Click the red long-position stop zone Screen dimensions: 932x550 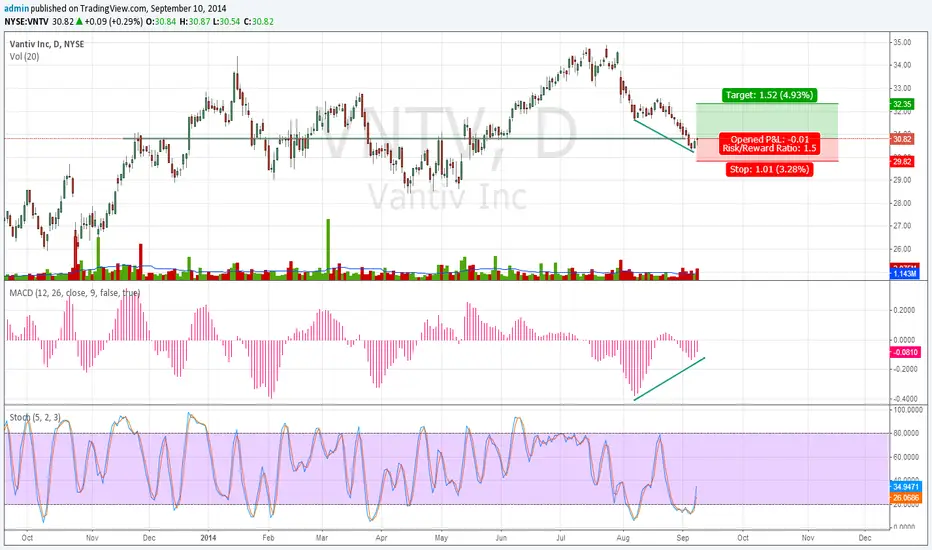click(767, 150)
